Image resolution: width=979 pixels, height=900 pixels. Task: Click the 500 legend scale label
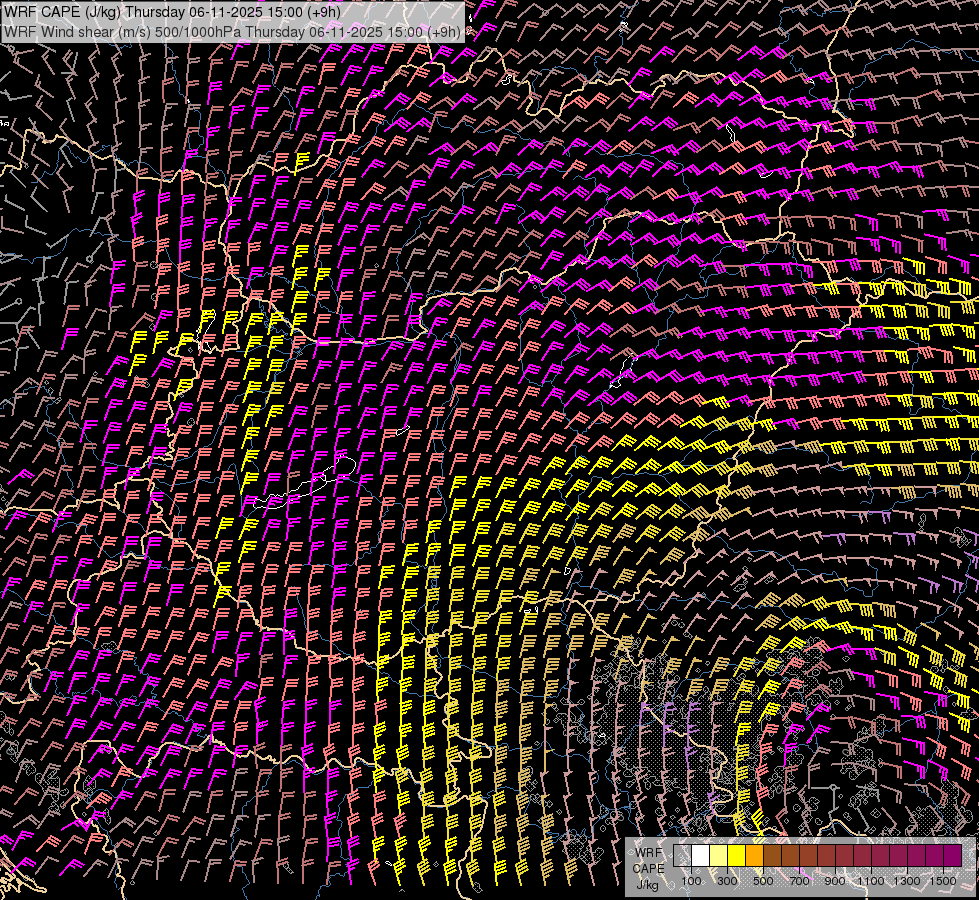pos(763,880)
